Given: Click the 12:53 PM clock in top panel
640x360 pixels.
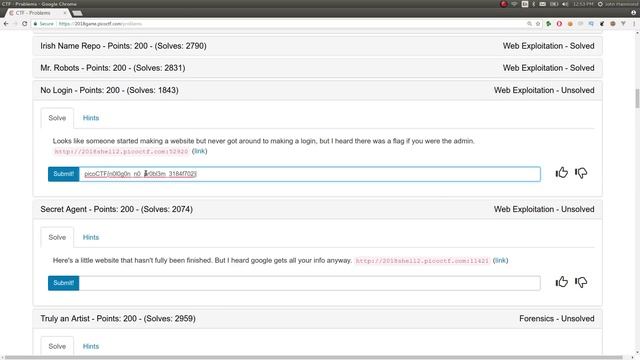Looking at the screenshot, I should (x=582, y=4).
